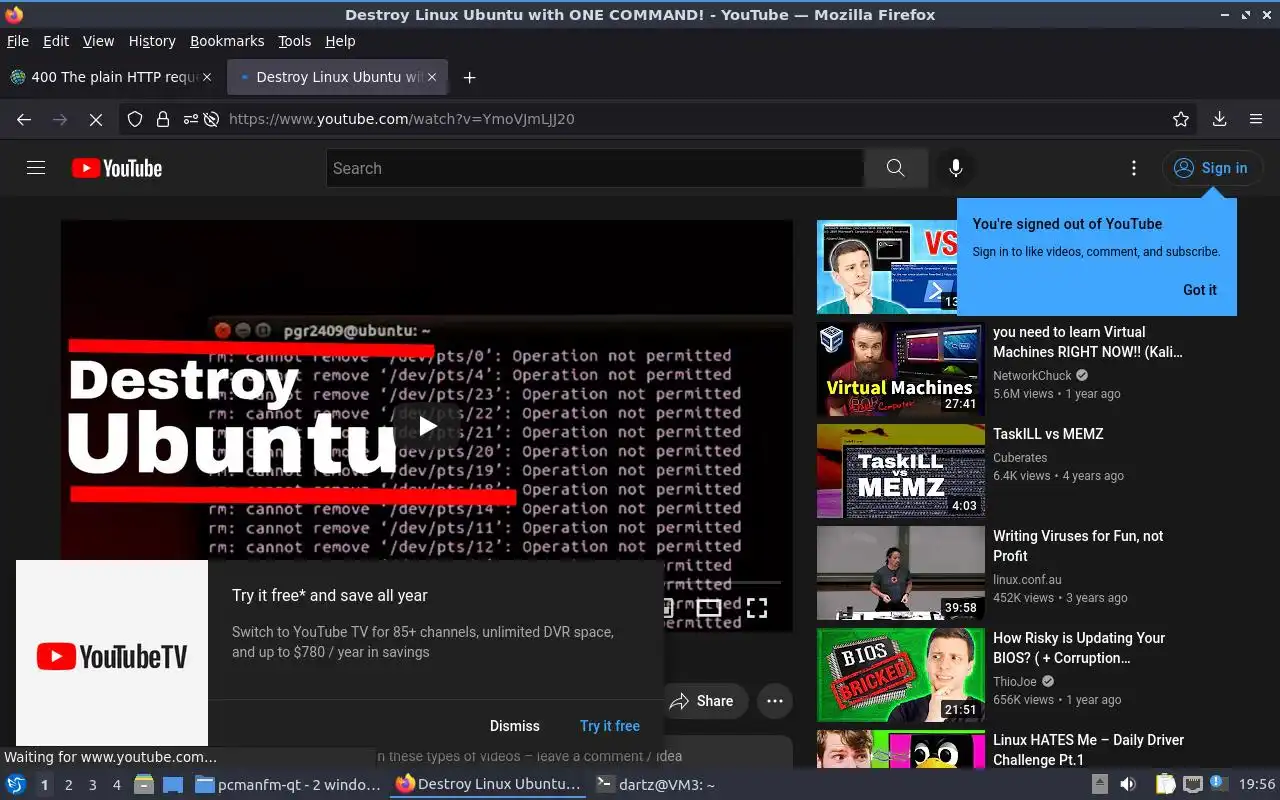The image size is (1280, 800).
Task: Show site security info via padlock
Action: click(163, 119)
